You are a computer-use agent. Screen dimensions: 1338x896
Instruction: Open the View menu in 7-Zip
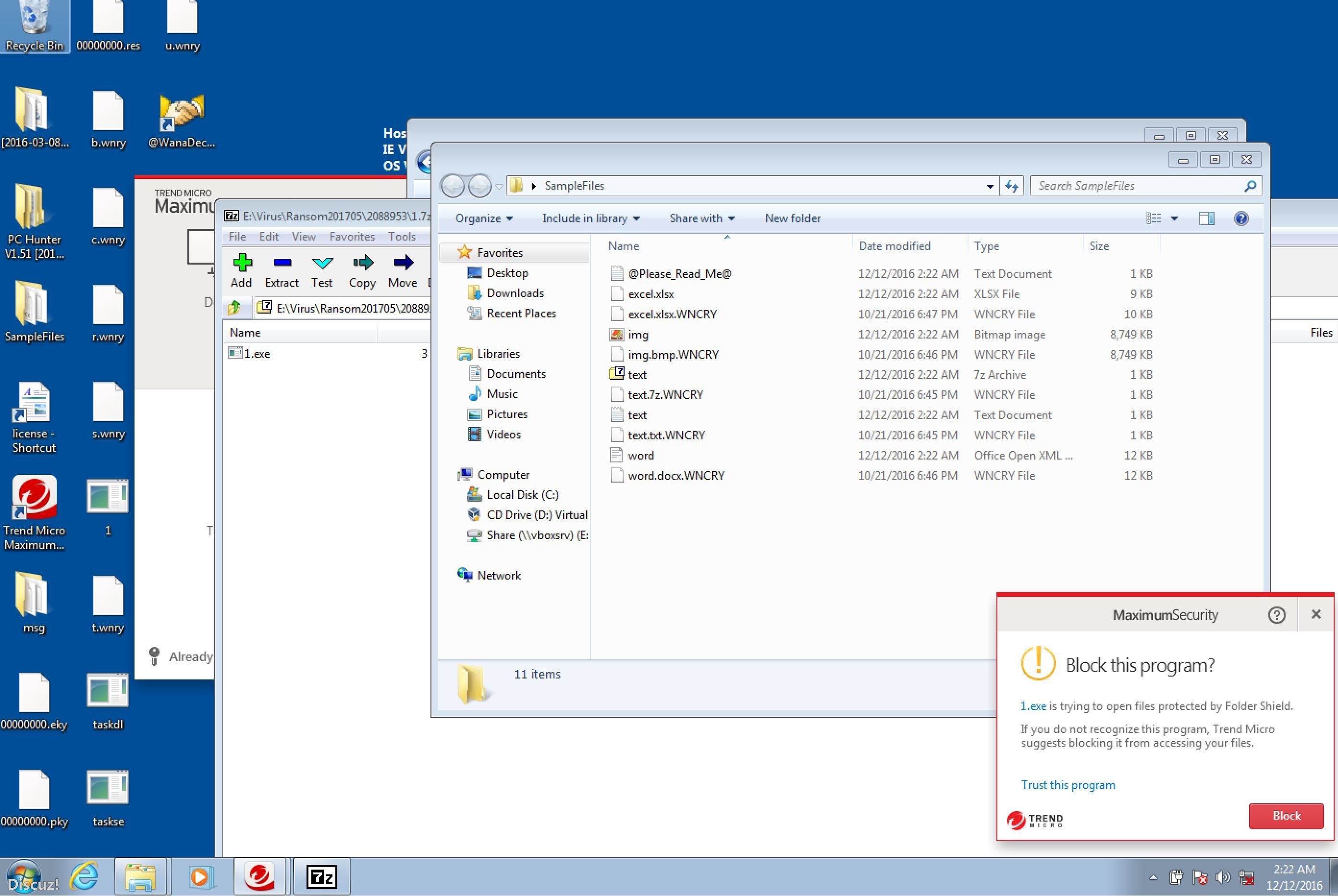[x=304, y=237]
